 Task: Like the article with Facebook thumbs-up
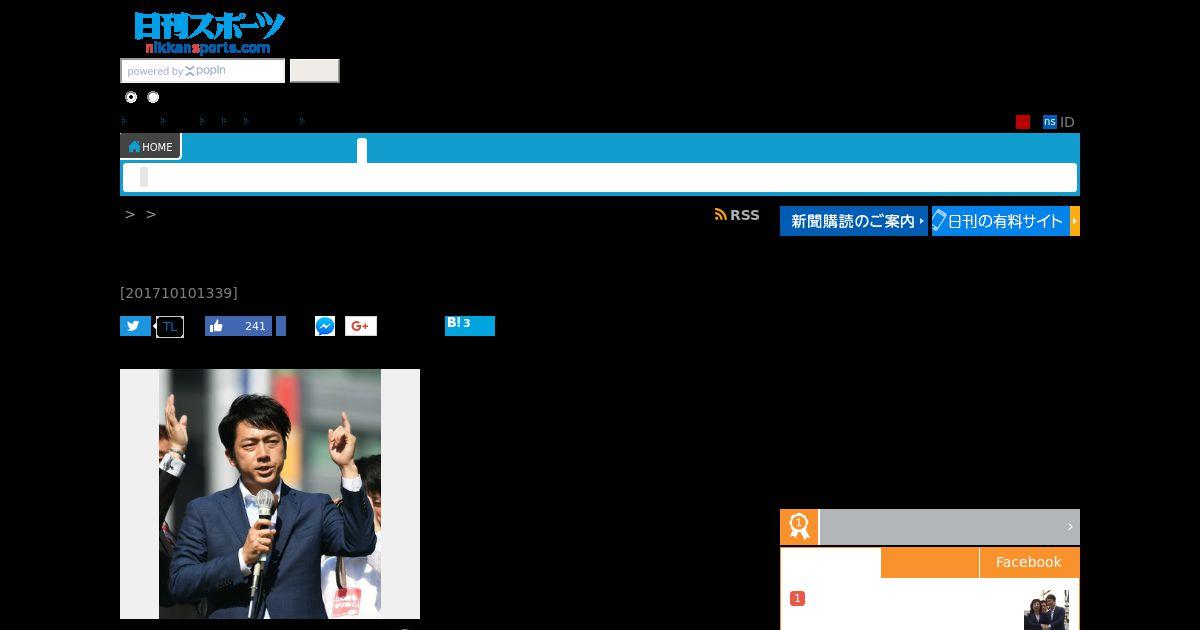pos(218,326)
